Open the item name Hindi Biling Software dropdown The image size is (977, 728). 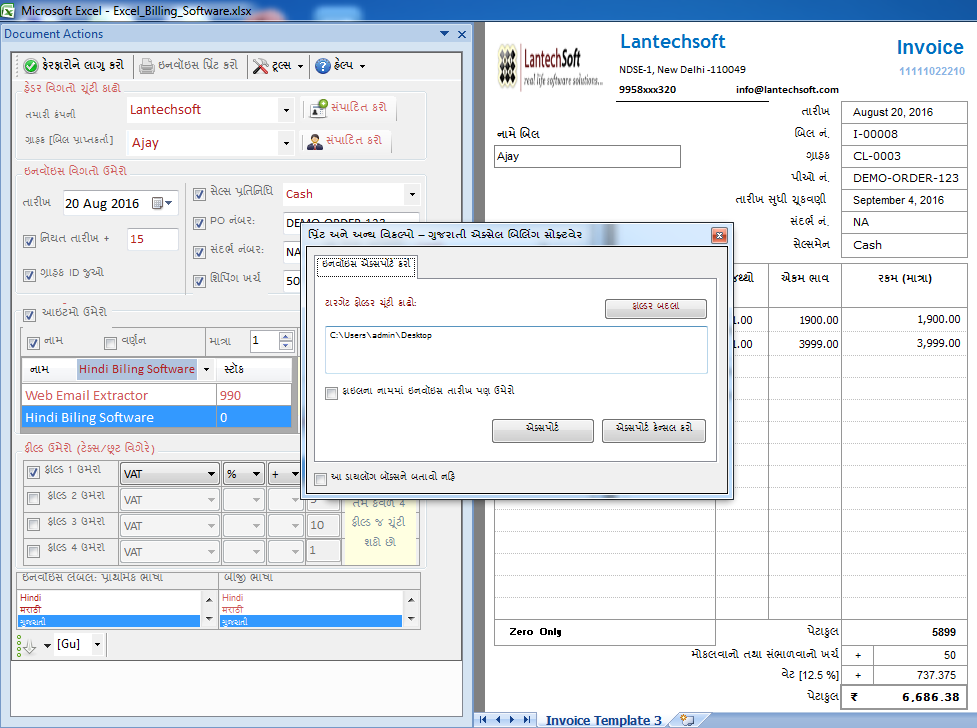(x=206, y=369)
